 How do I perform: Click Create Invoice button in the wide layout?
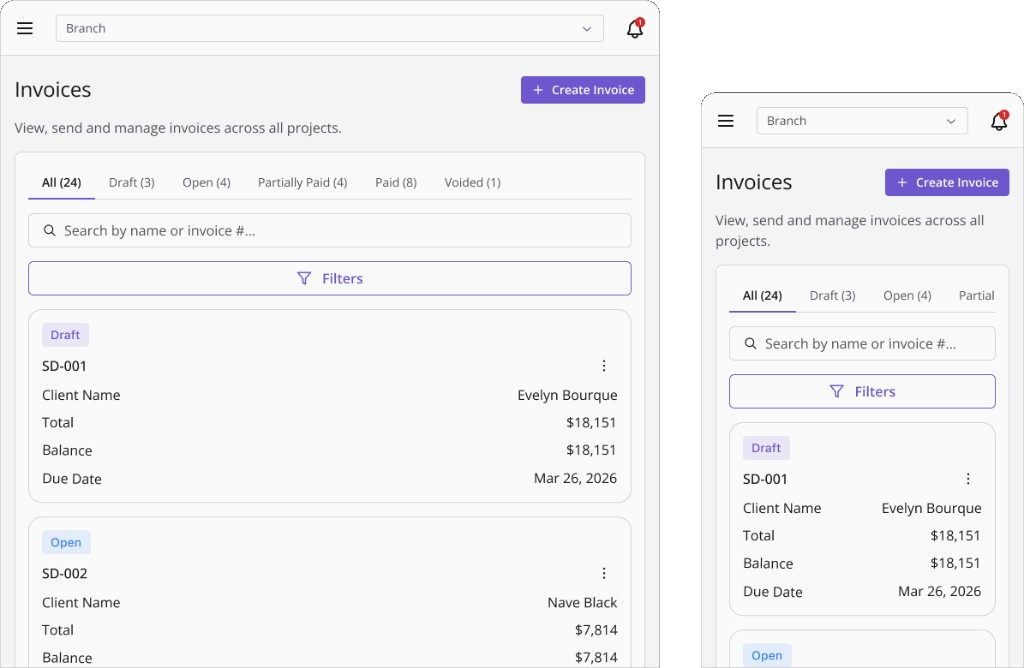[x=583, y=90]
